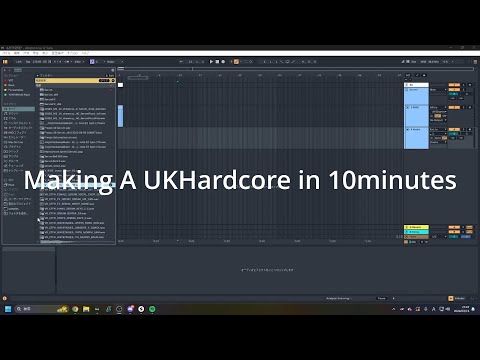480x360 pixels.
Task: Click the Link button
Action: click(19, 62)
